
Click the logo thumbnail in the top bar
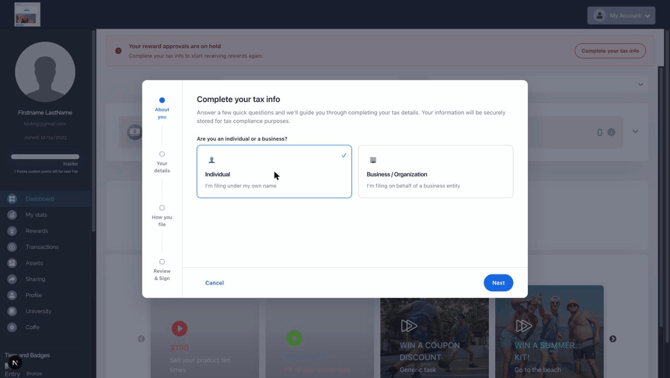27,14
